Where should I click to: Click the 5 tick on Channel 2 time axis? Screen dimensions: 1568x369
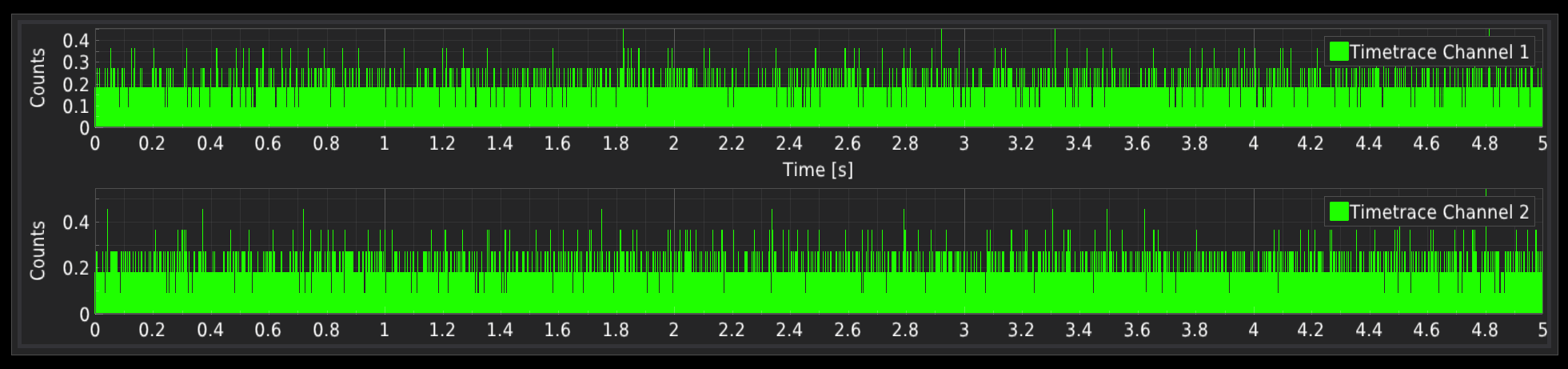[x=1542, y=330]
